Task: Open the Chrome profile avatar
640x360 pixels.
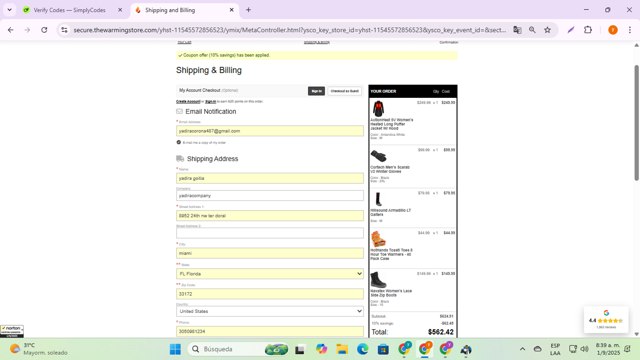Action: [x=613, y=30]
